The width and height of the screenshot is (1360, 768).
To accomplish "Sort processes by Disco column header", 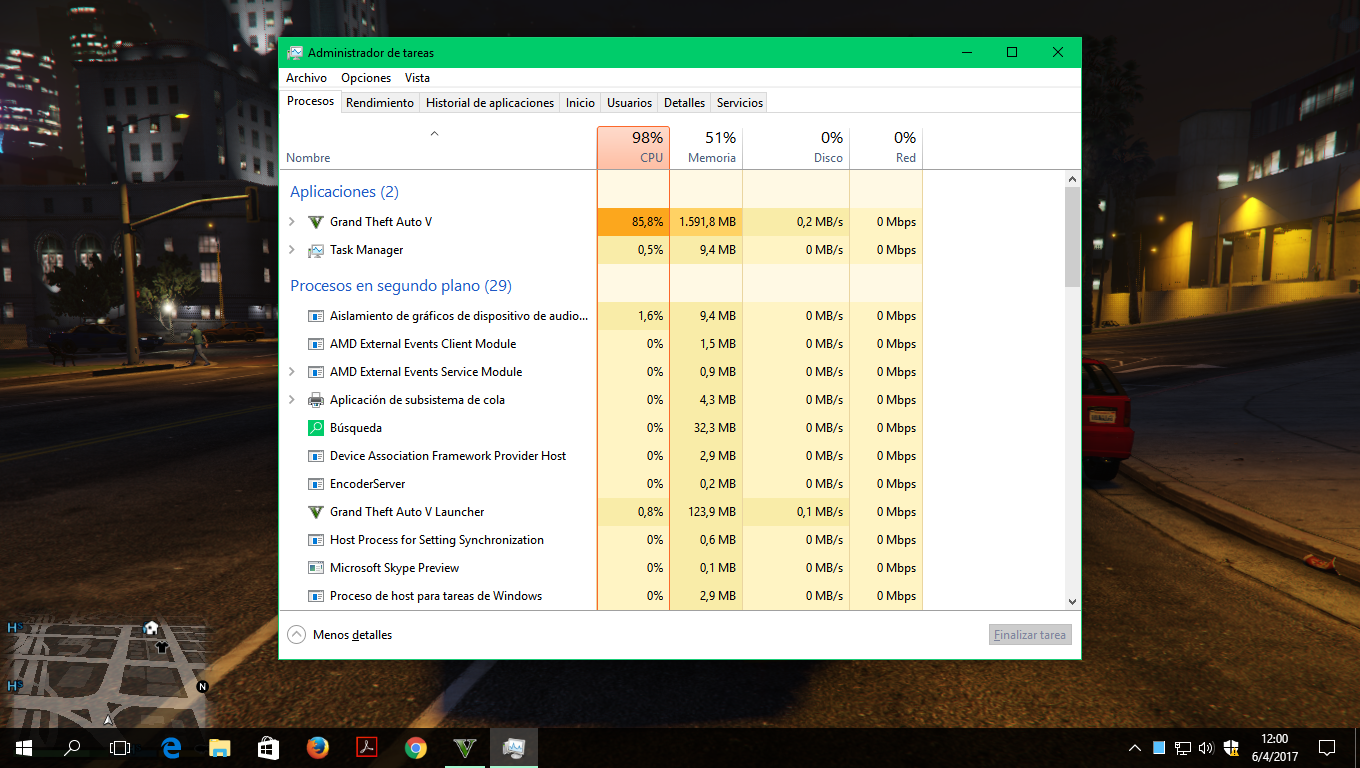I will (796, 148).
